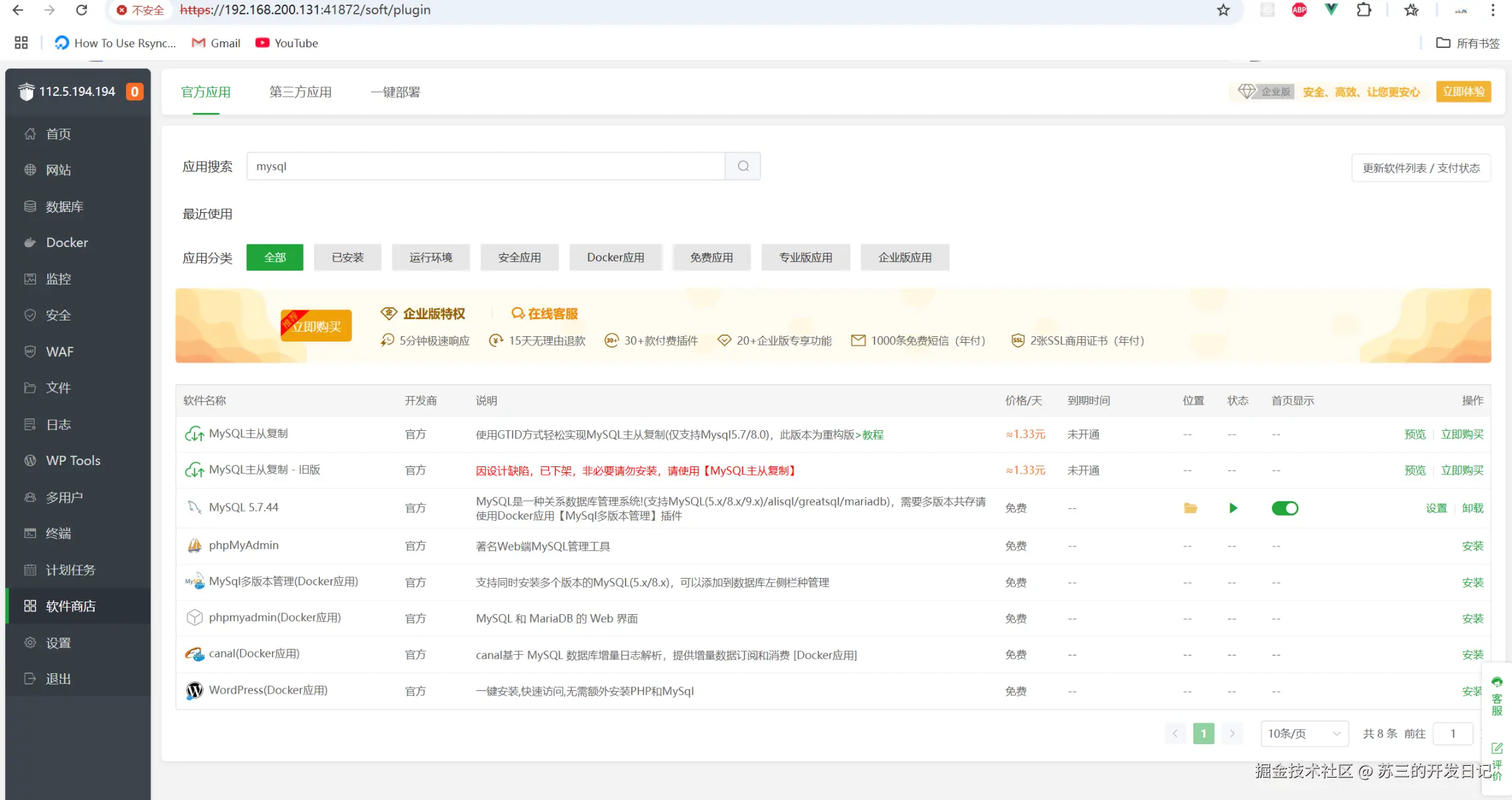Click the WordPress(Docker应用) logo icon
This screenshot has height=800, width=1512.
[195, 690]
